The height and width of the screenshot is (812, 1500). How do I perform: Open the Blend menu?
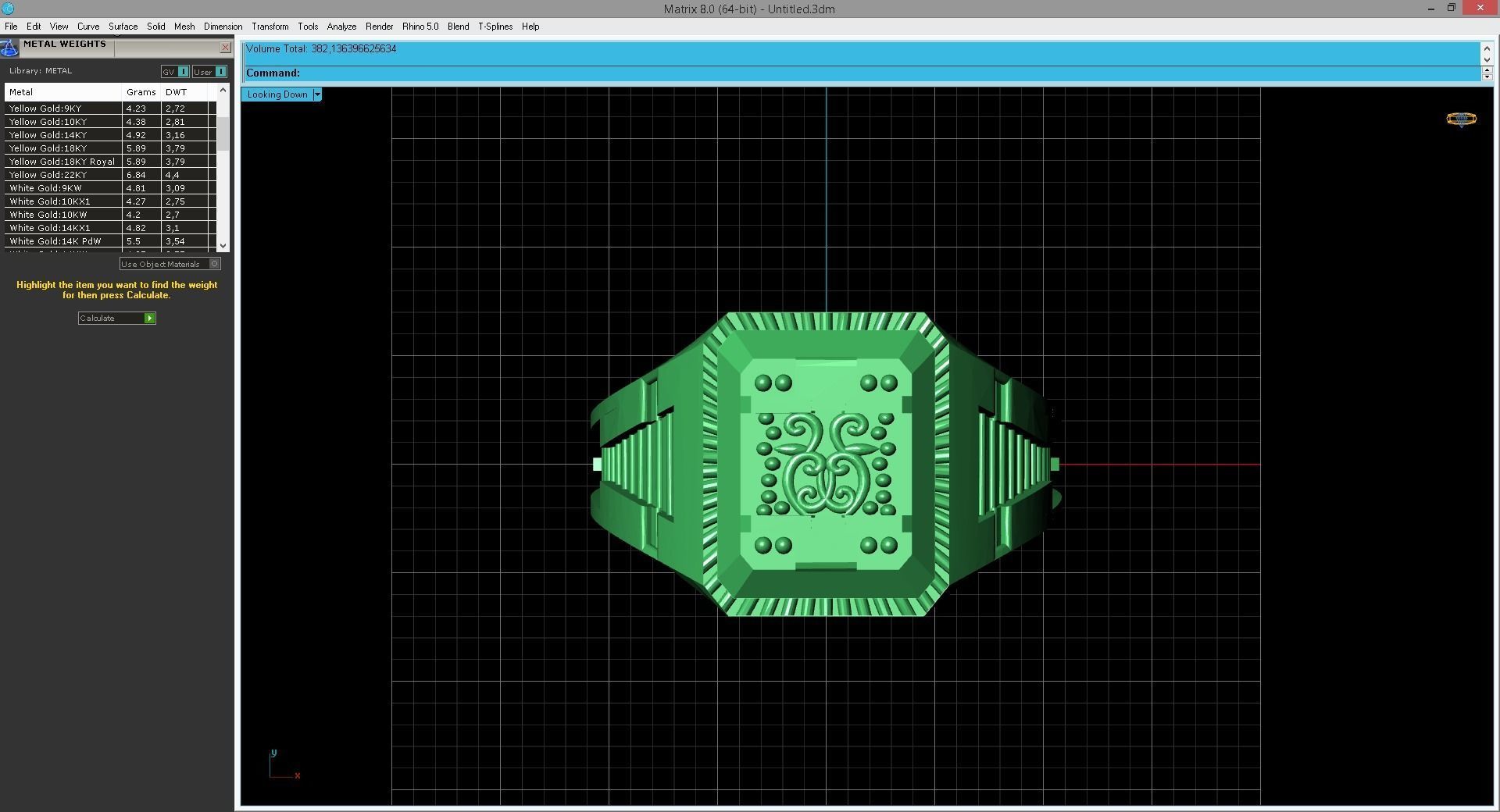459,27
